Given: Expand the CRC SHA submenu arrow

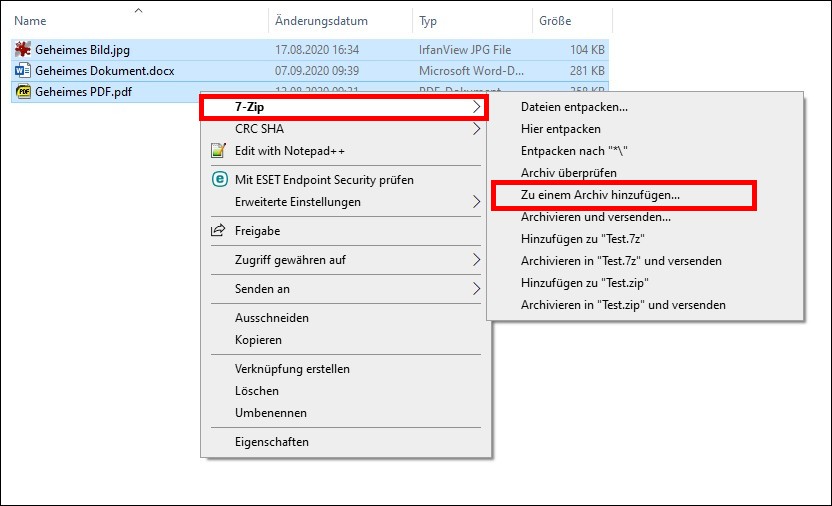Looking at the screenshot, I should [x=476, y=129].
